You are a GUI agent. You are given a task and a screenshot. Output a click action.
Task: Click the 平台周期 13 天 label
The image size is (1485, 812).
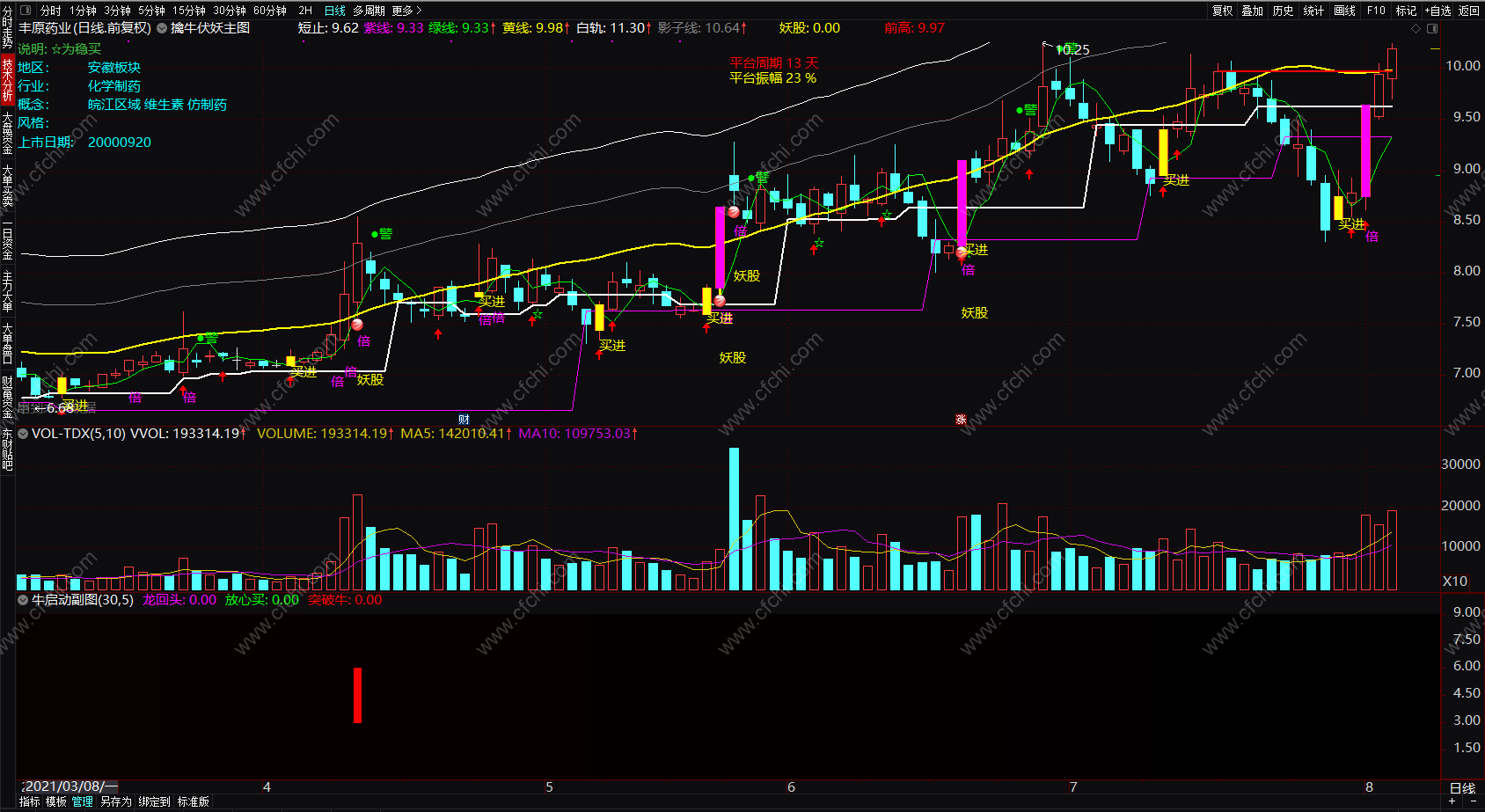point(774,62)
